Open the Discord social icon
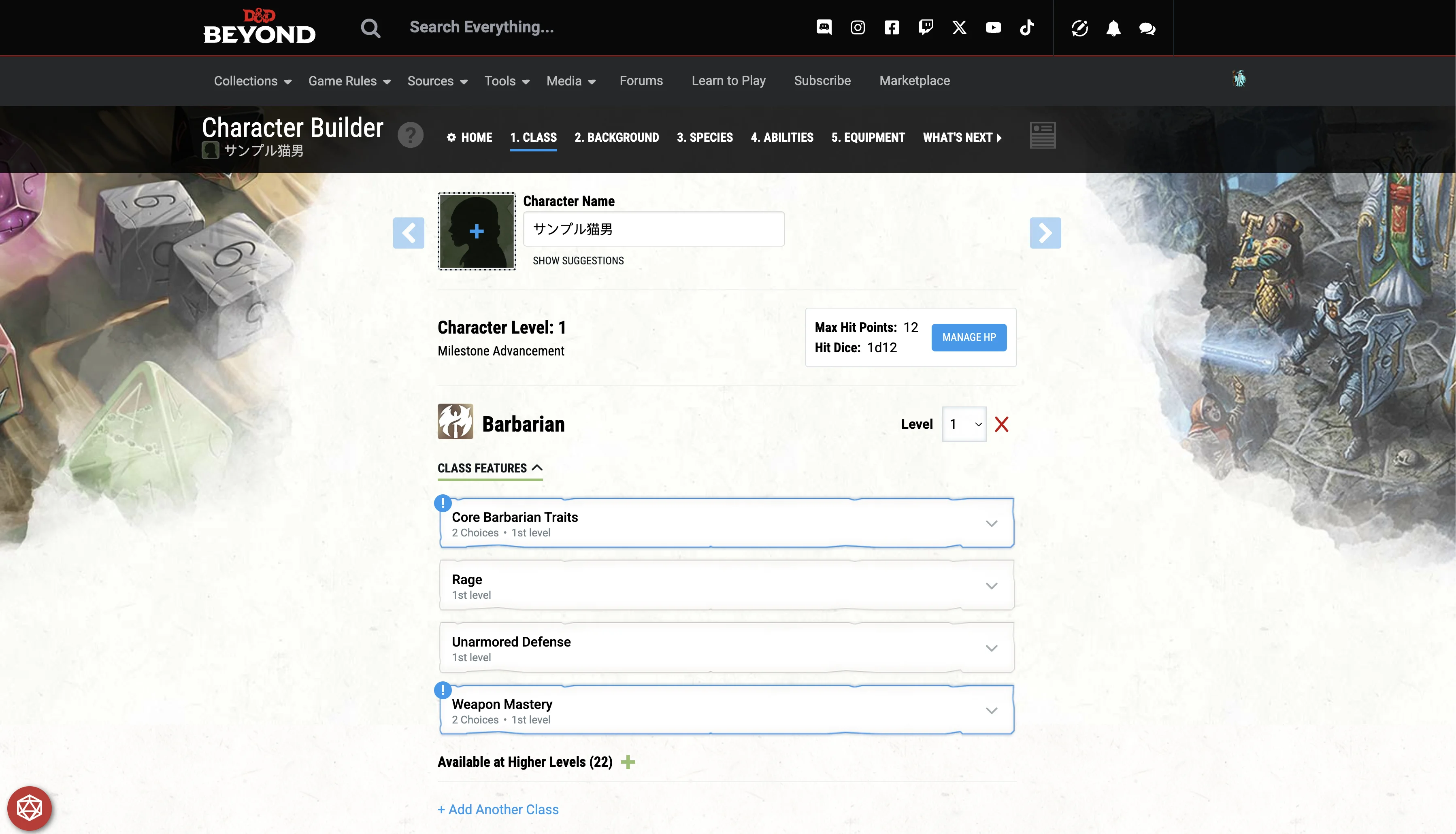The height and width of the screenshot is (834, 1456). (x=824, y=28)
